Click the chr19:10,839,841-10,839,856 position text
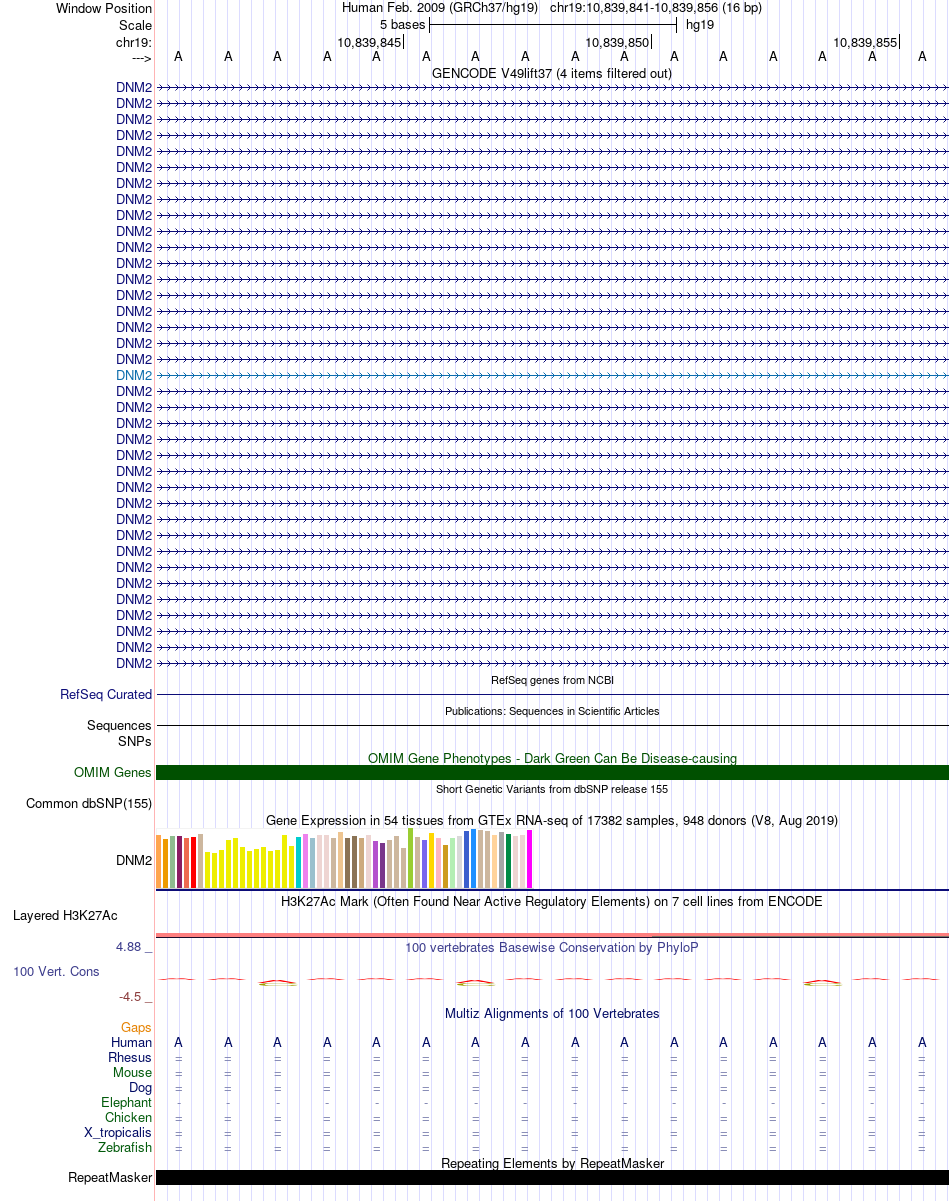The height and width of the screenshot is (1201, 950). point(656,8)
